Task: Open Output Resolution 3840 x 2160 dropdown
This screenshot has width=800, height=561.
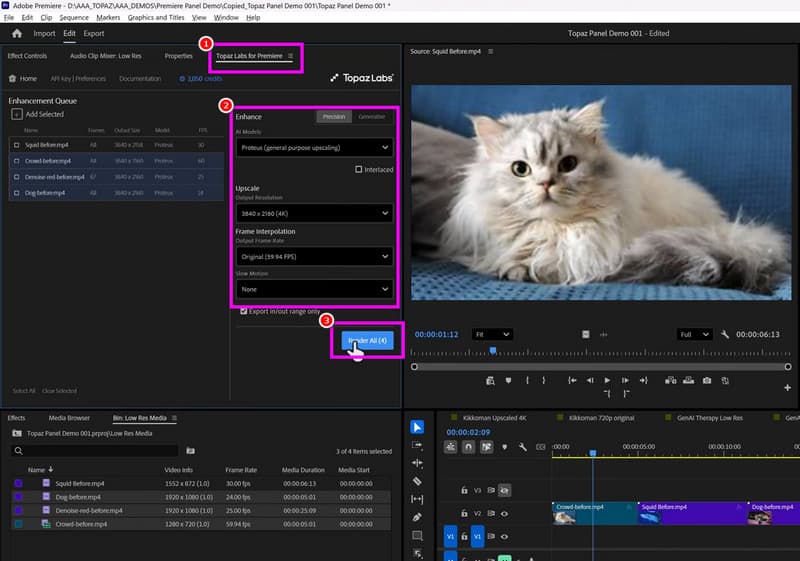Action: [x=314, y=213]
